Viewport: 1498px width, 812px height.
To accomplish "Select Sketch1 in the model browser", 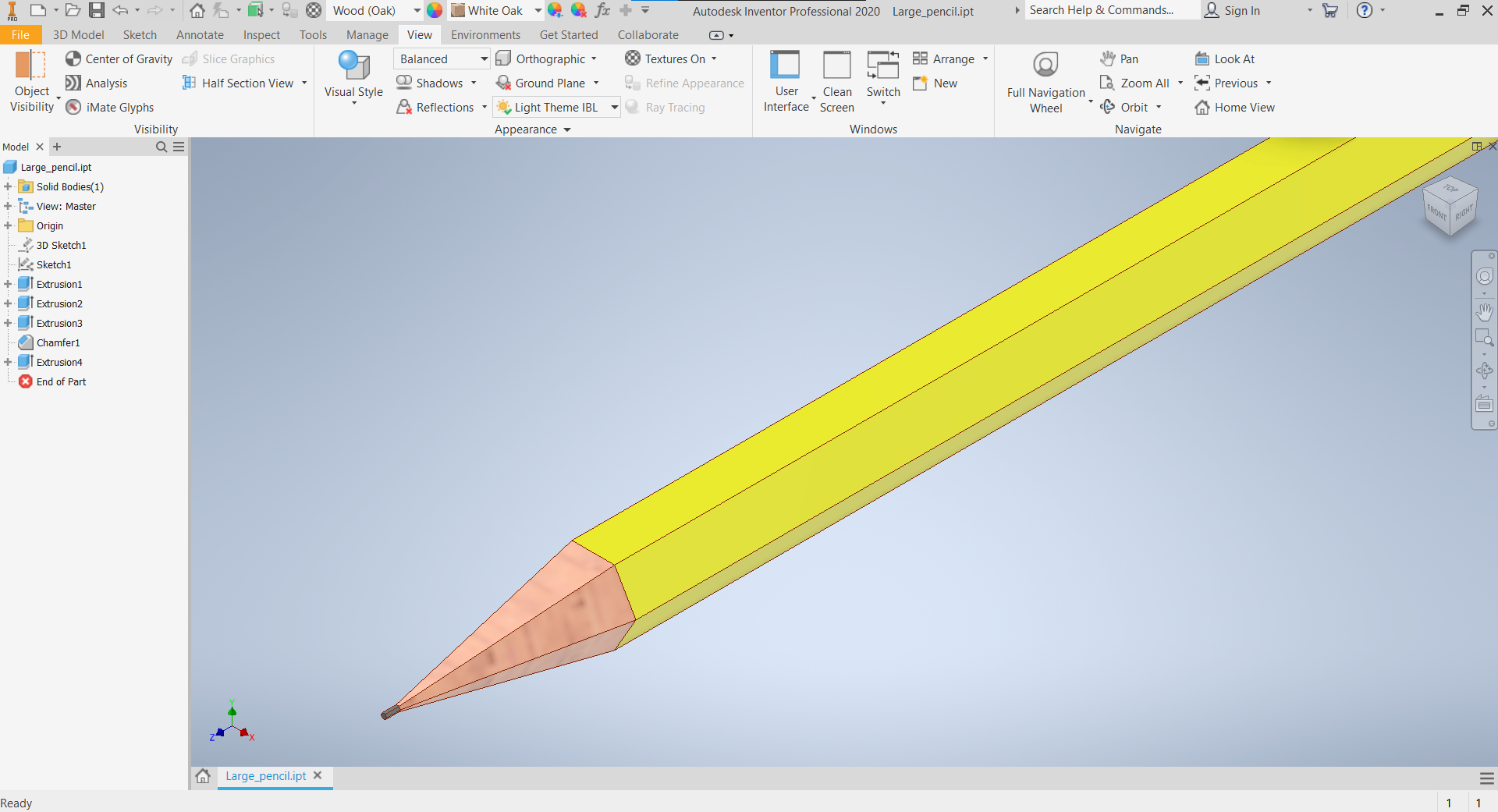I will pos(45,264).
